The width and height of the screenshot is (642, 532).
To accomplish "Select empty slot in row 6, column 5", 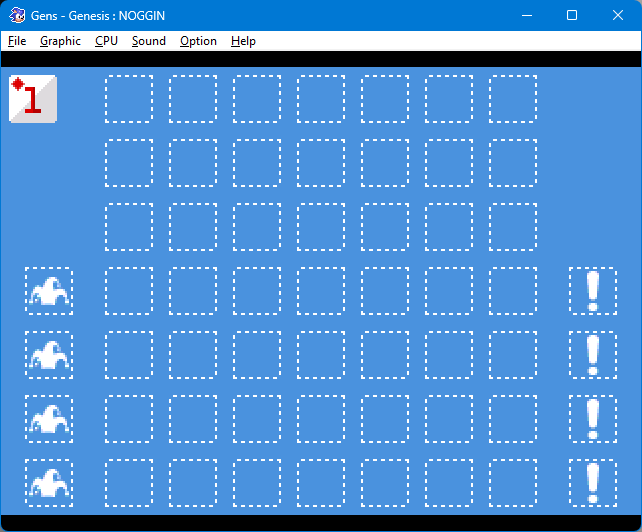I will pyautogui.click(x=385, y=419).
